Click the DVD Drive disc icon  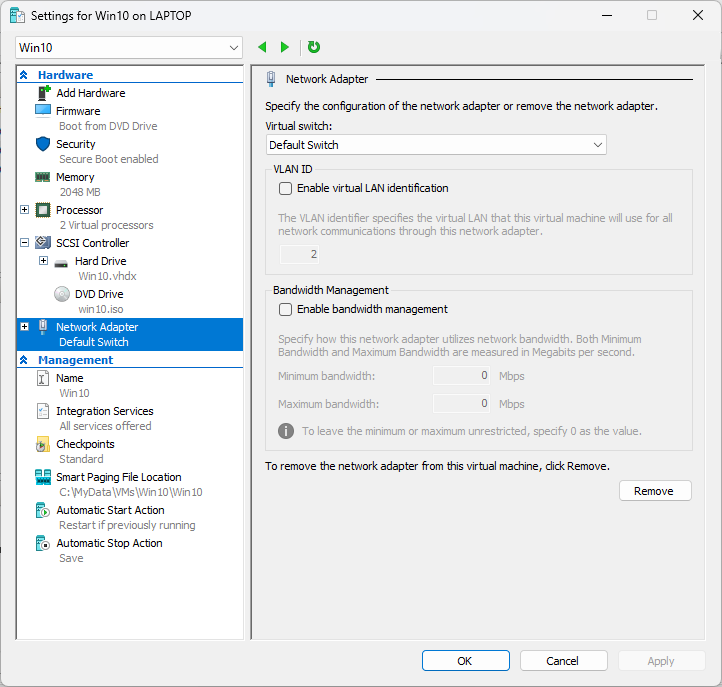(62, 294)
